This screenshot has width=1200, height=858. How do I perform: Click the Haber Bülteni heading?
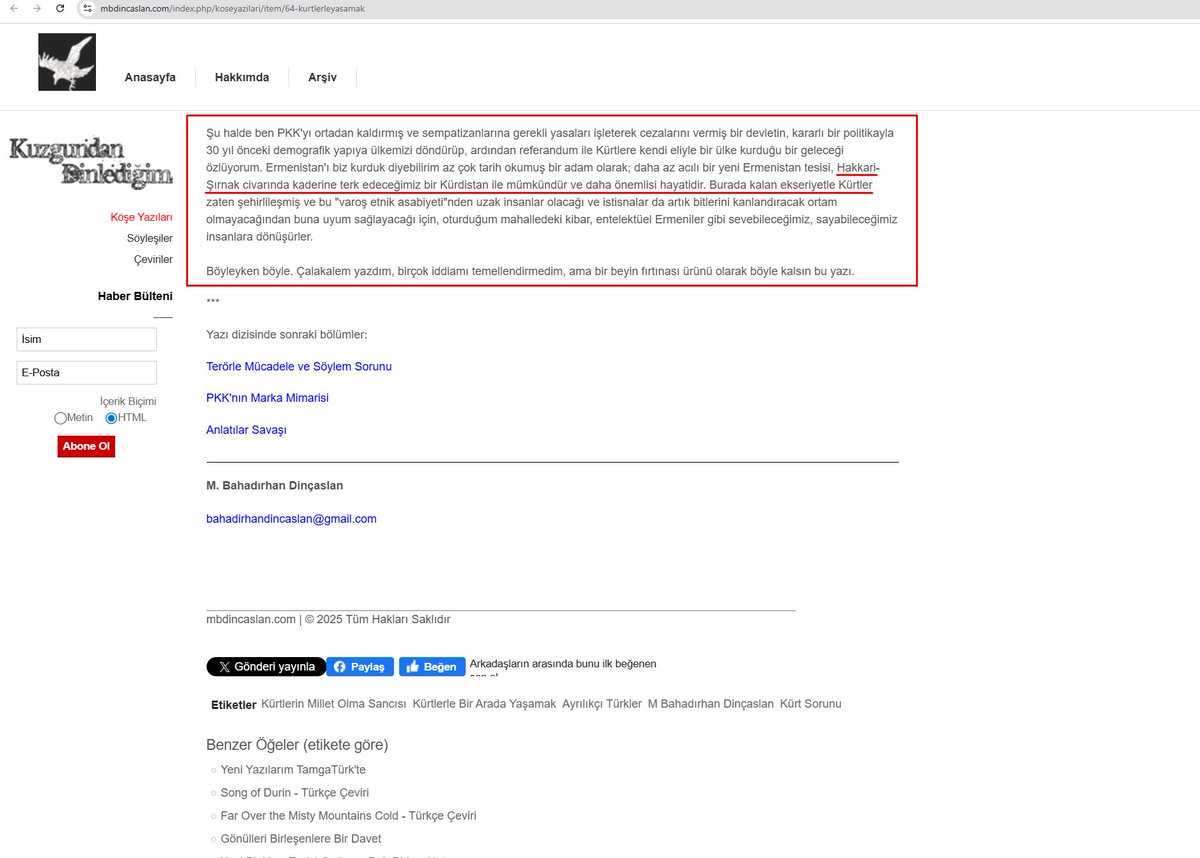tap(135, 296)
